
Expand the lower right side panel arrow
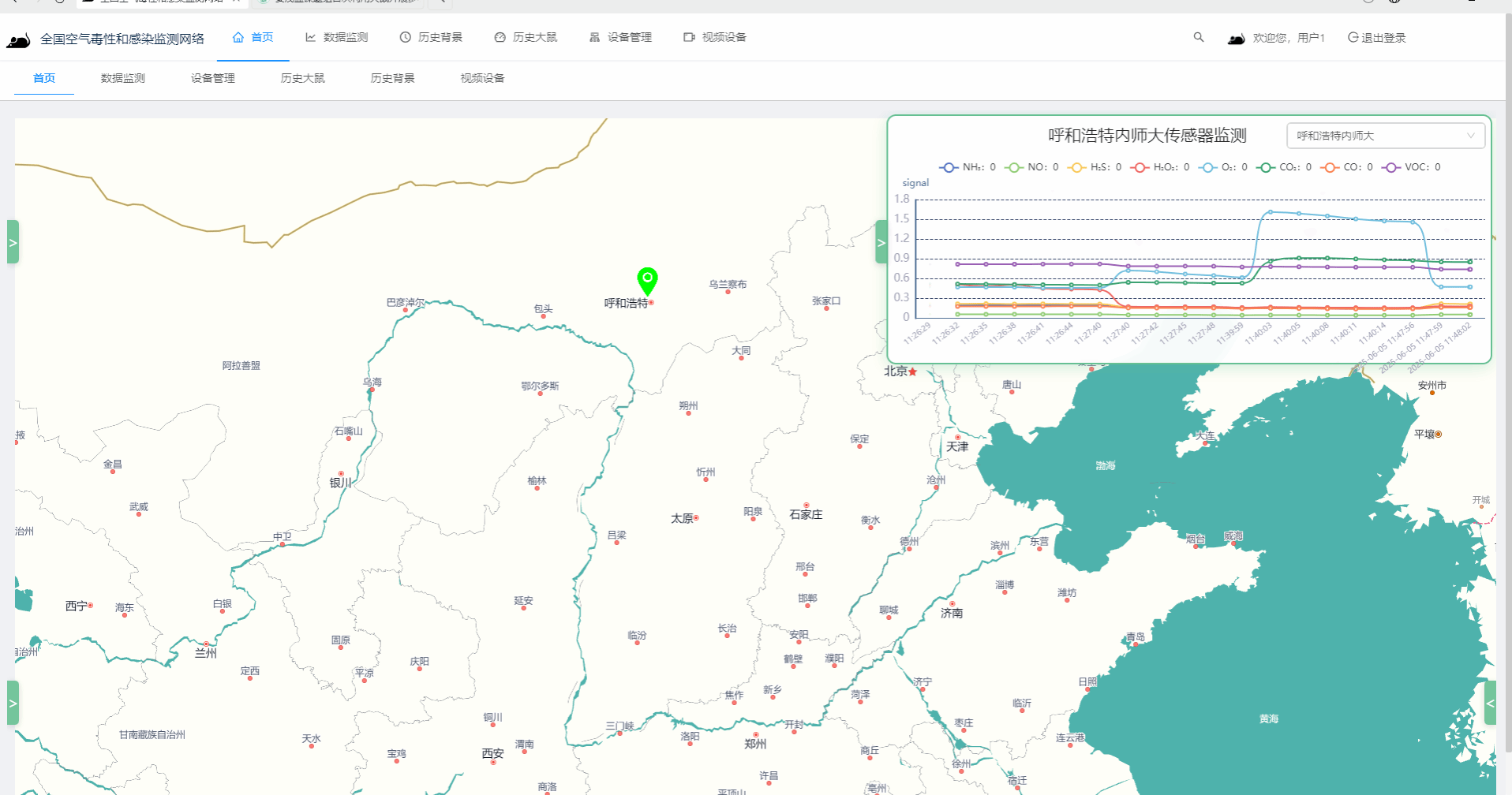tap(1490, 703)
